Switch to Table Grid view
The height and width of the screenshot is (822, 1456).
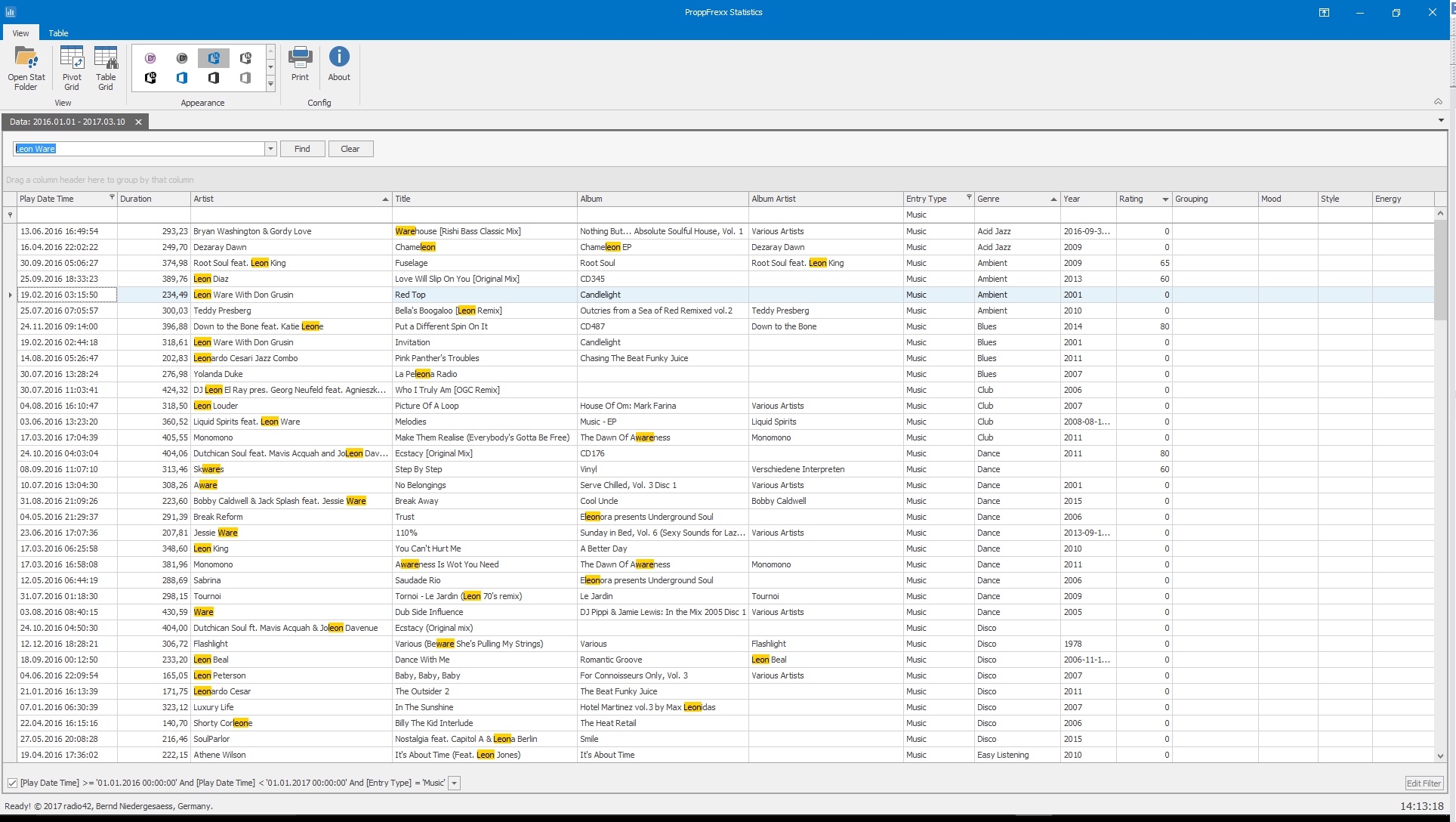coord(106,68)
